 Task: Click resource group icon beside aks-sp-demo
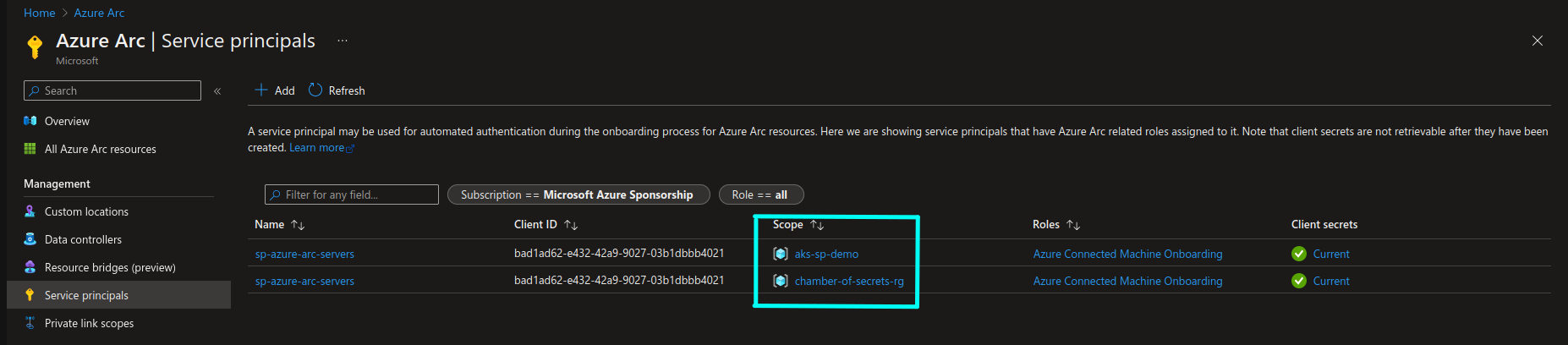click(781, 254)
